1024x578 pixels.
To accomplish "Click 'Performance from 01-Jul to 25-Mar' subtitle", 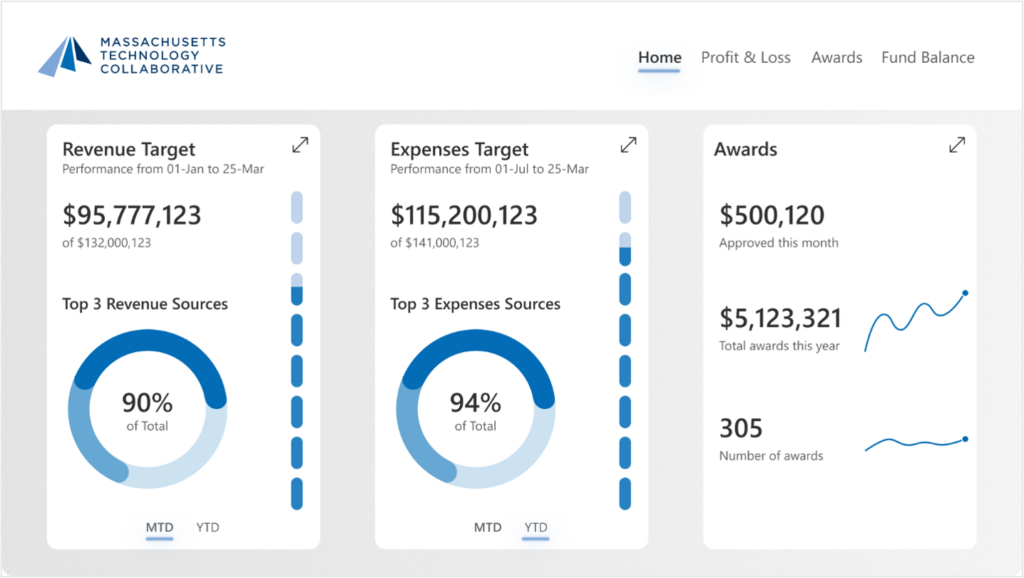I will pyautogui.click(x=490, y=169).
